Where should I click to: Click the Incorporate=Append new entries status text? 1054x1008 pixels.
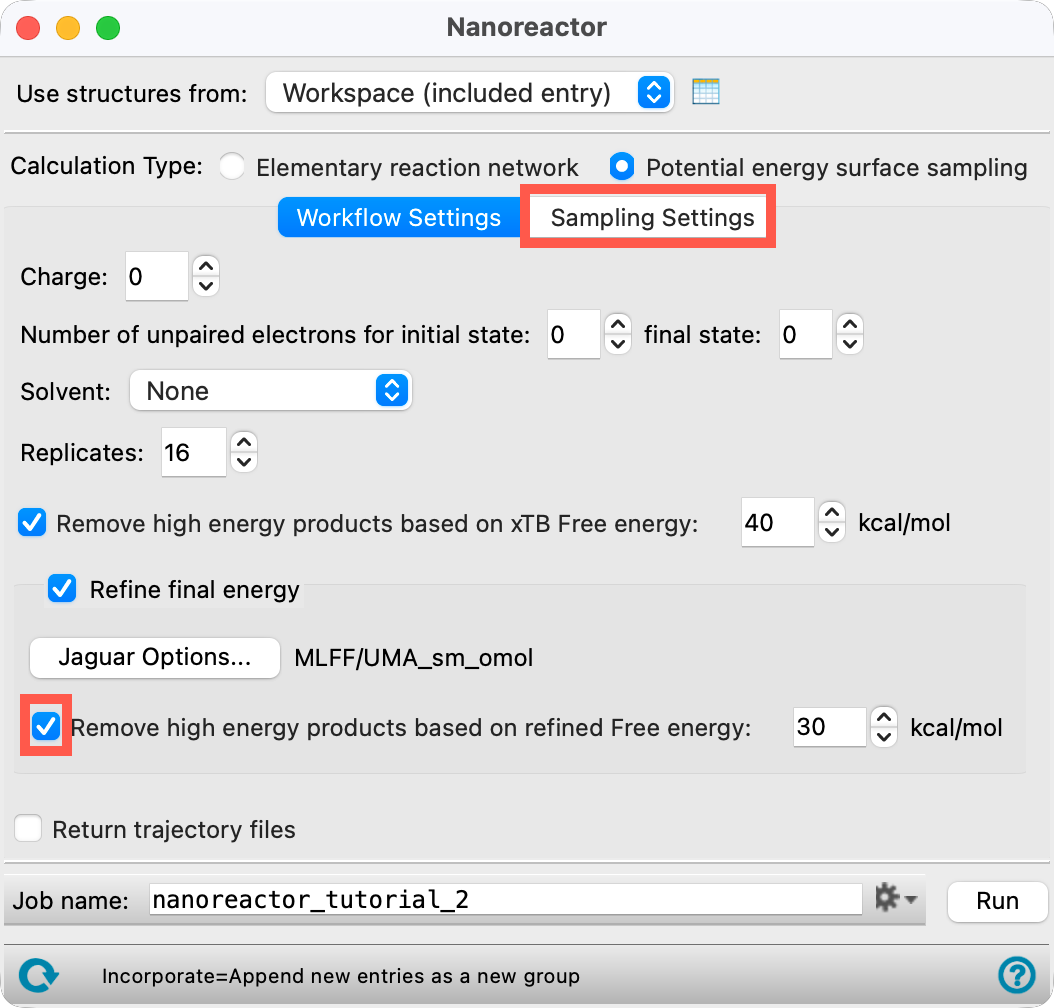tap(341, 976)
